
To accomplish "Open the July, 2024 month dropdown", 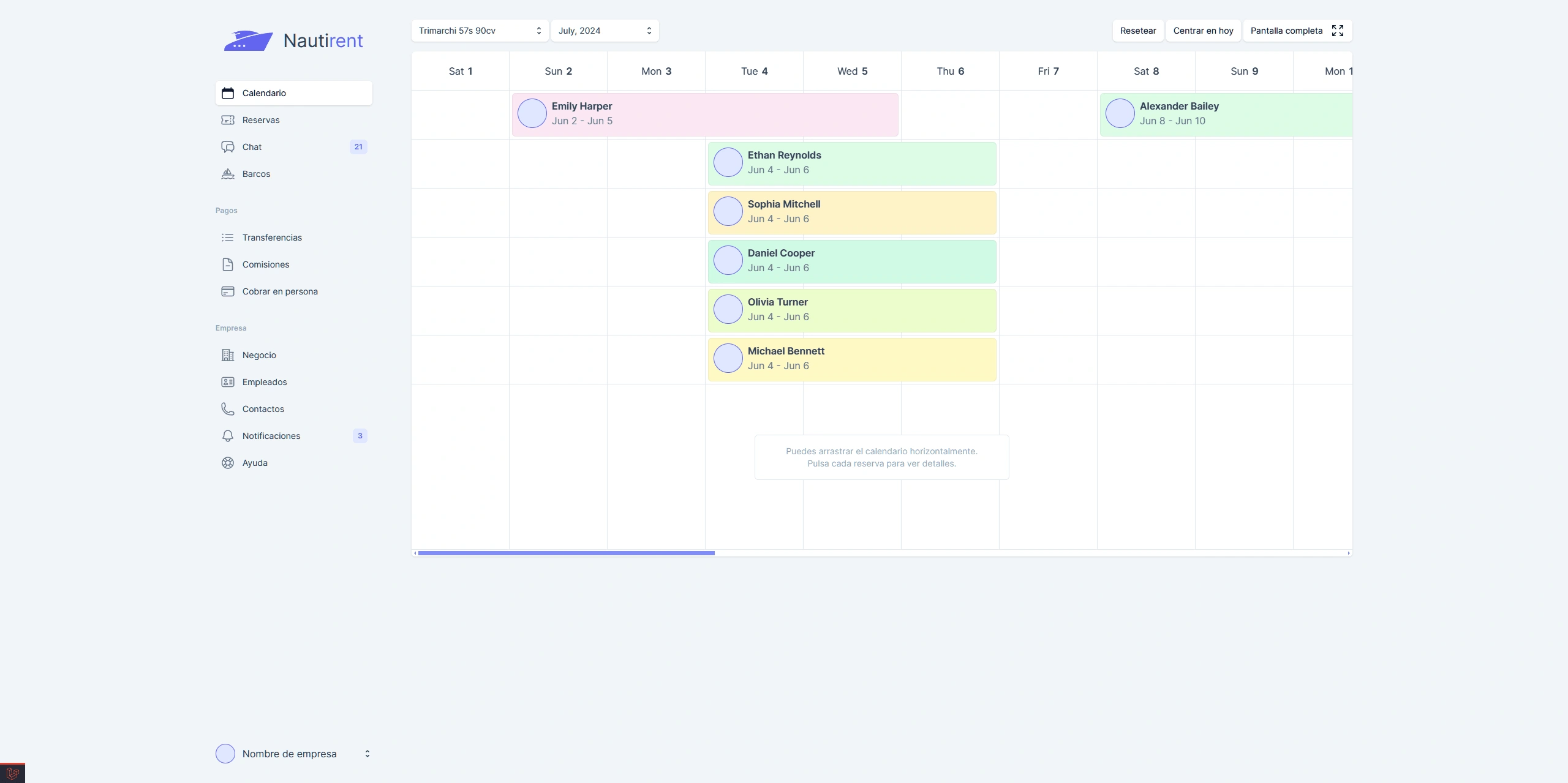I will pyautogui.click(x=605, y=31).
